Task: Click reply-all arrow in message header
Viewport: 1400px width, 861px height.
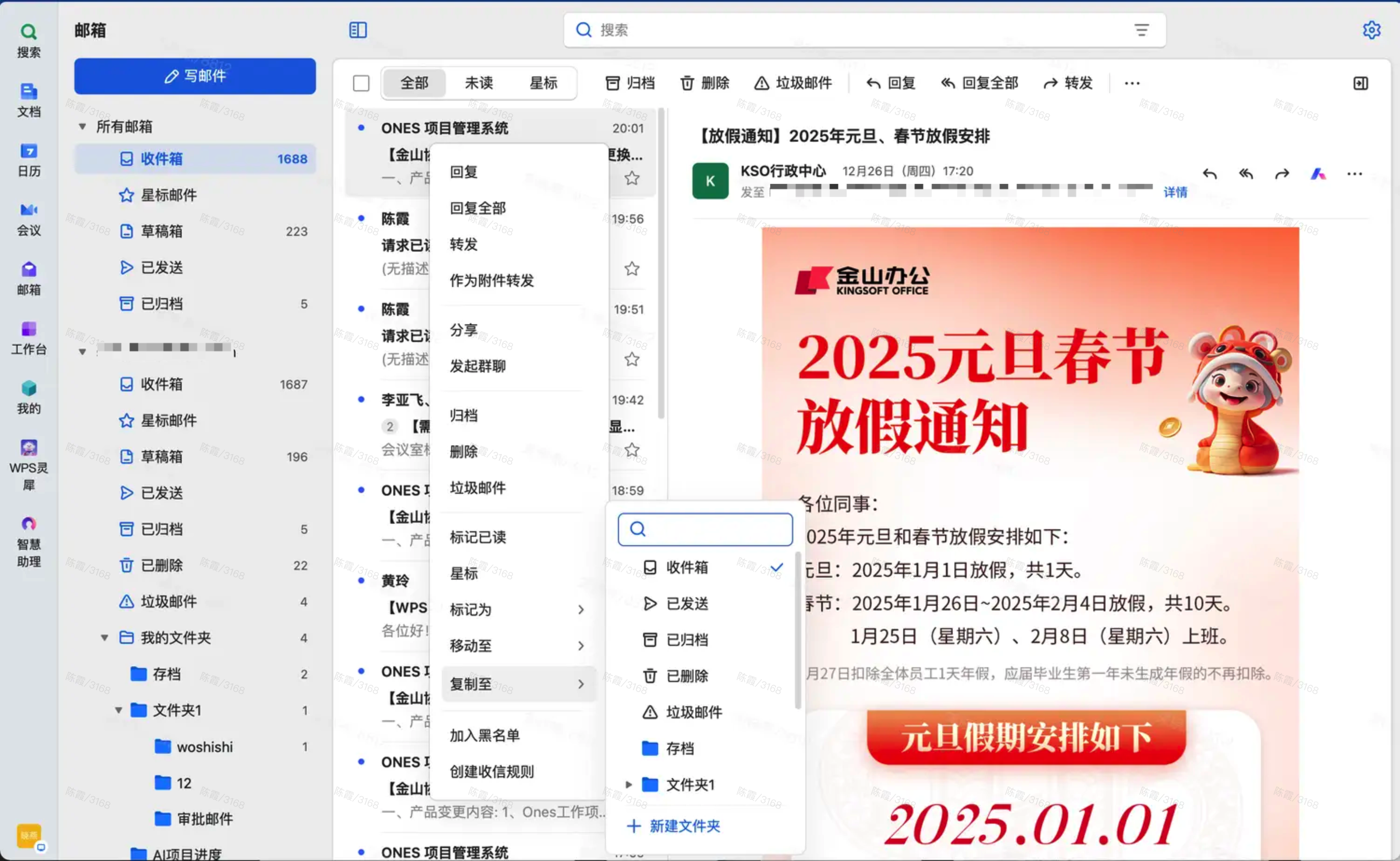Action: (x=1246, y=174)
